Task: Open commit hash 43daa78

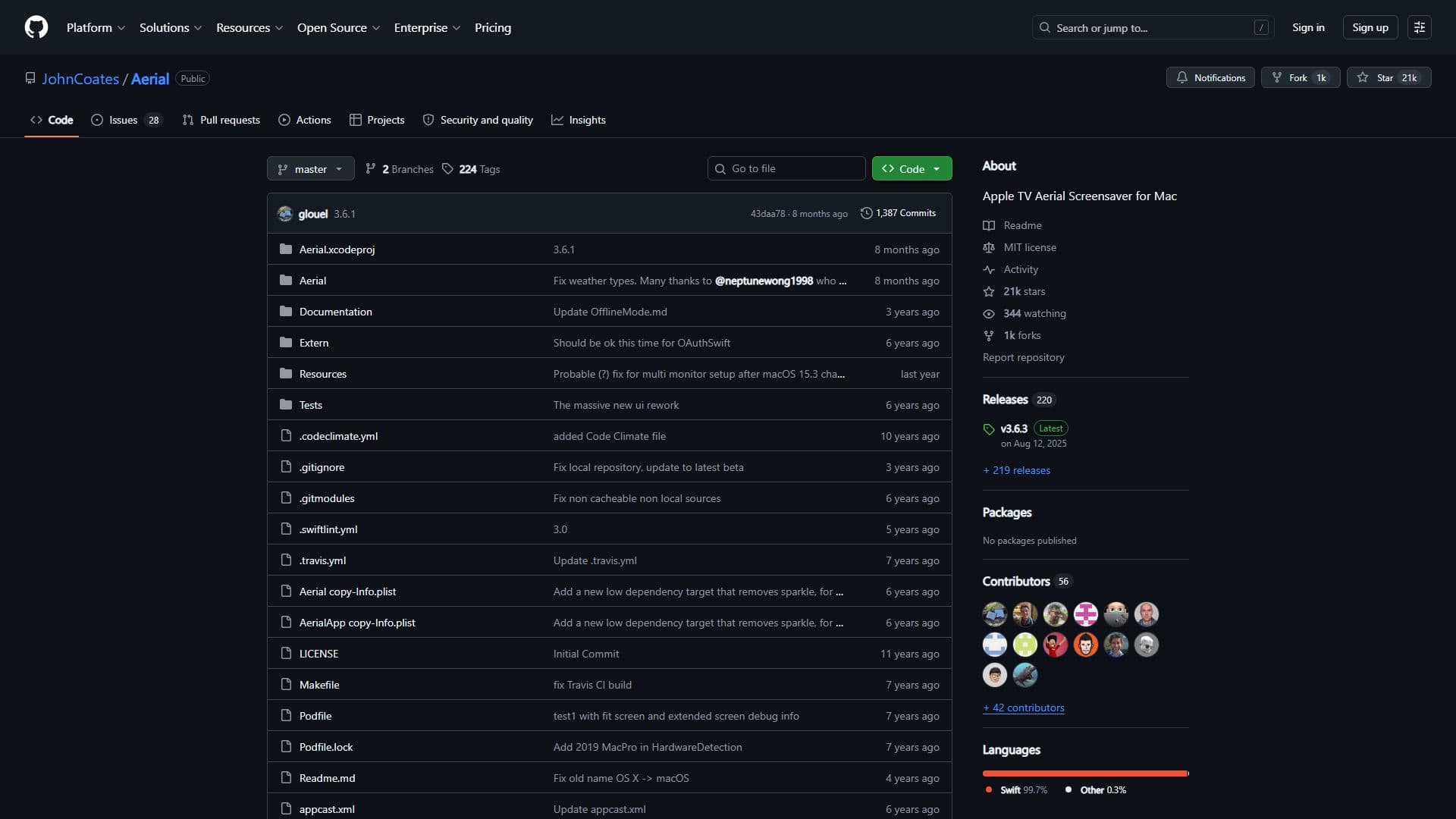Action: [x=767, y=214]
